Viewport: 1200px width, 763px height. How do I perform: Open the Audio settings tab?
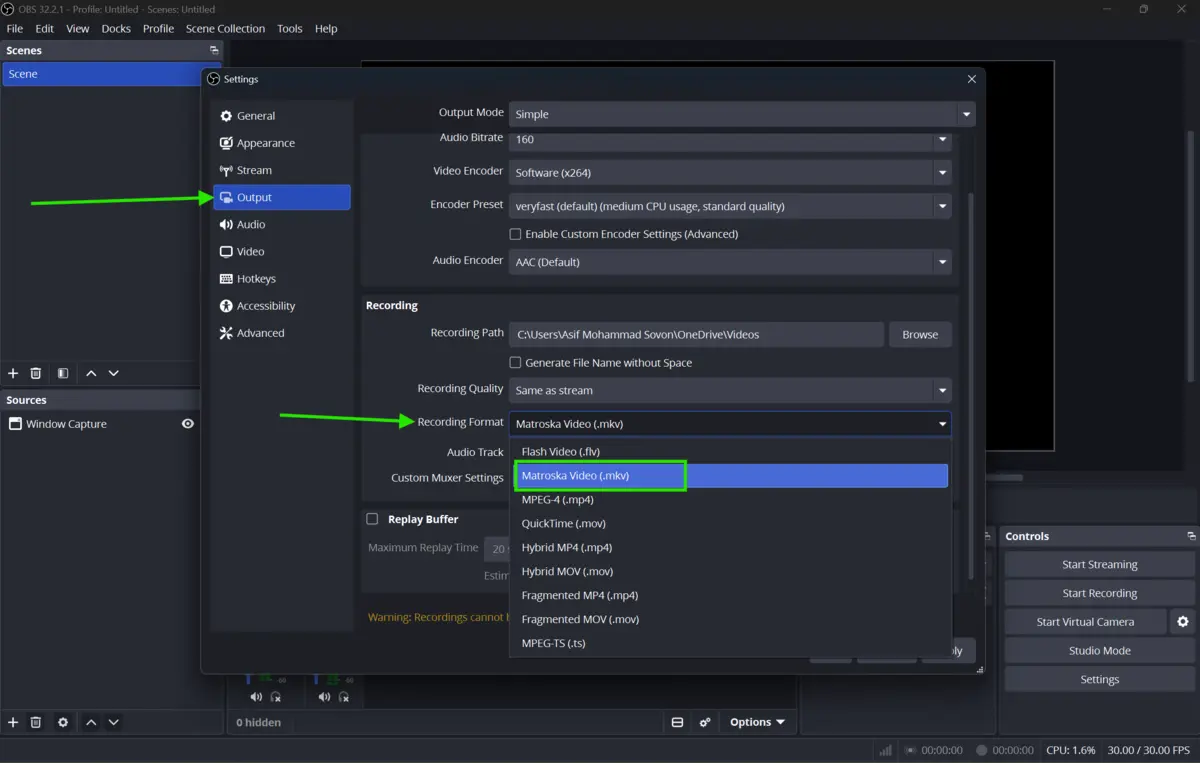click(282, 225)
